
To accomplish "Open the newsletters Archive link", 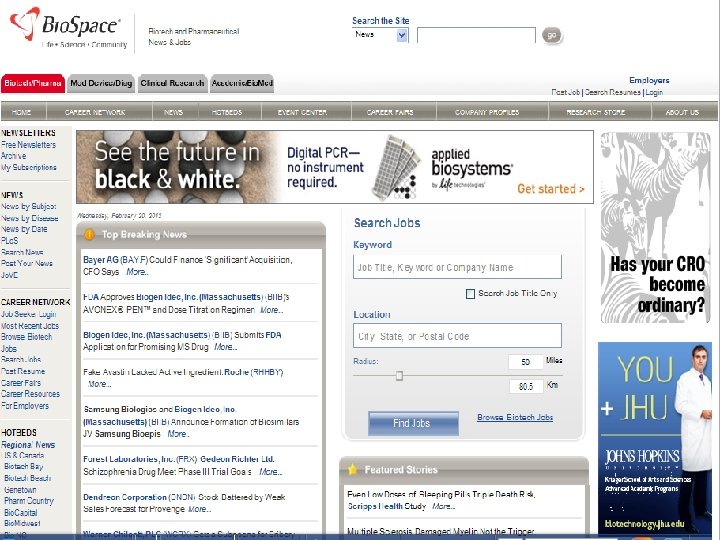I will click(x=13, y=156).
